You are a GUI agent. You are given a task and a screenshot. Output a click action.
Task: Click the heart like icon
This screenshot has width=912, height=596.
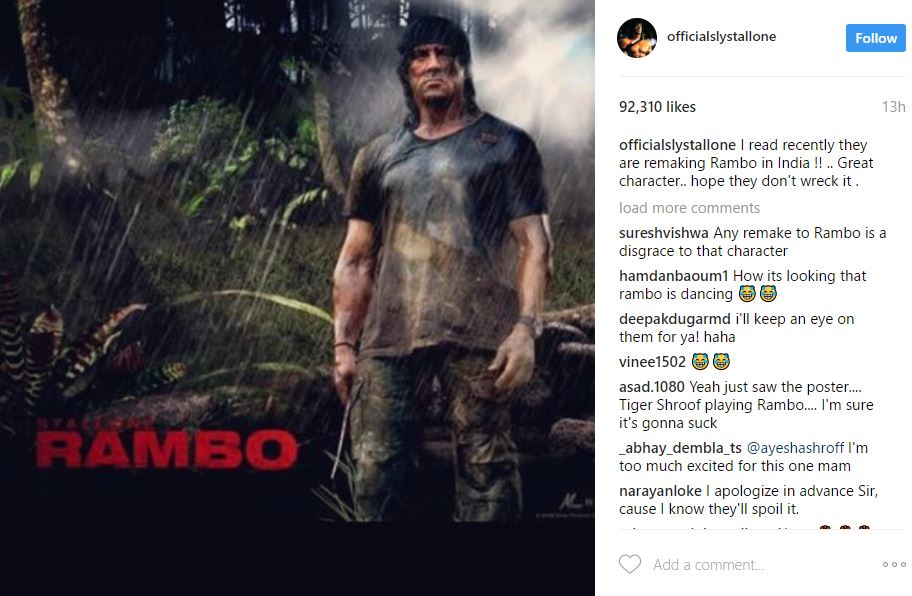pos(630,564)
